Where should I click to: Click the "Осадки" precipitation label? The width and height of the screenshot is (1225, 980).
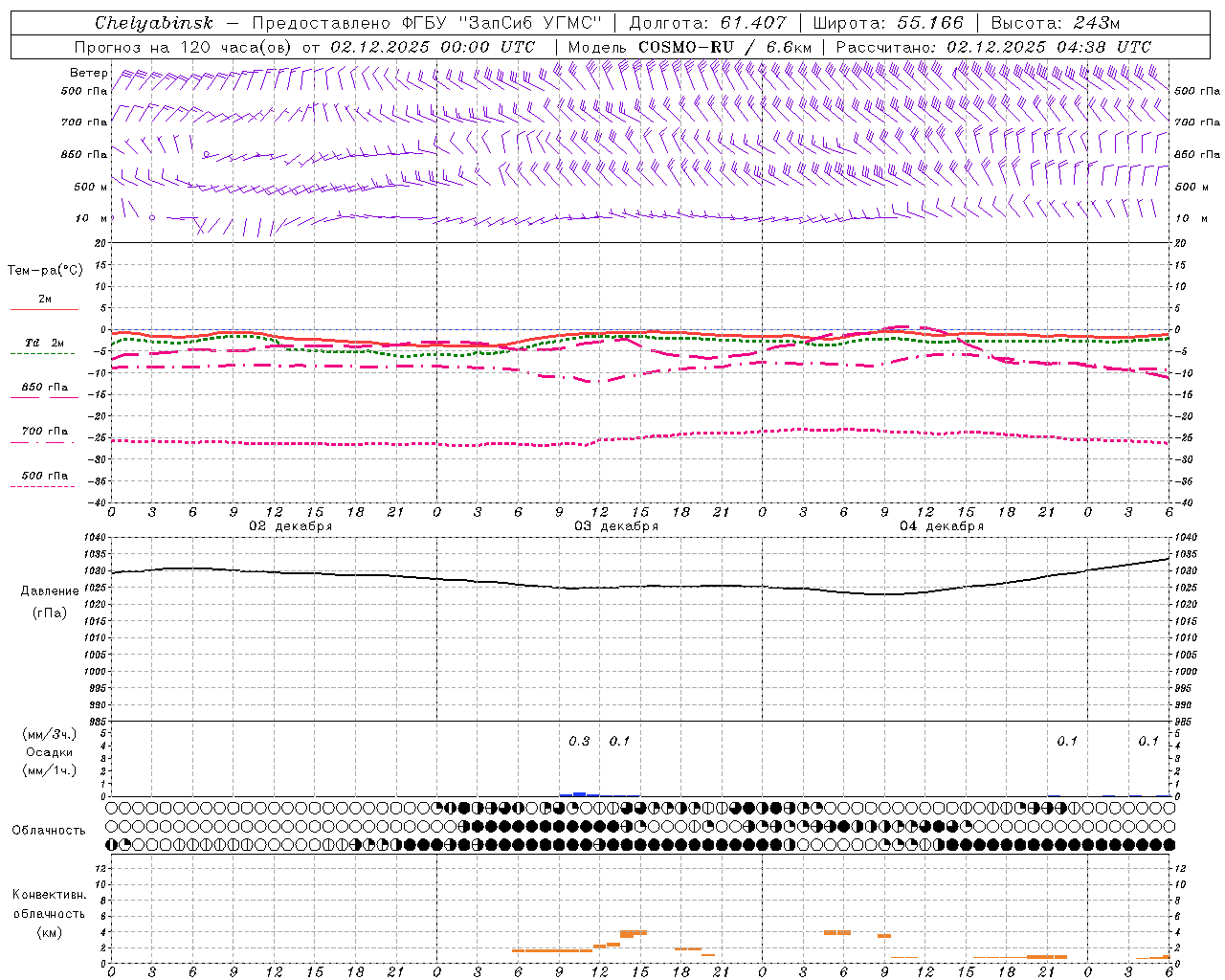coord(50,752)
